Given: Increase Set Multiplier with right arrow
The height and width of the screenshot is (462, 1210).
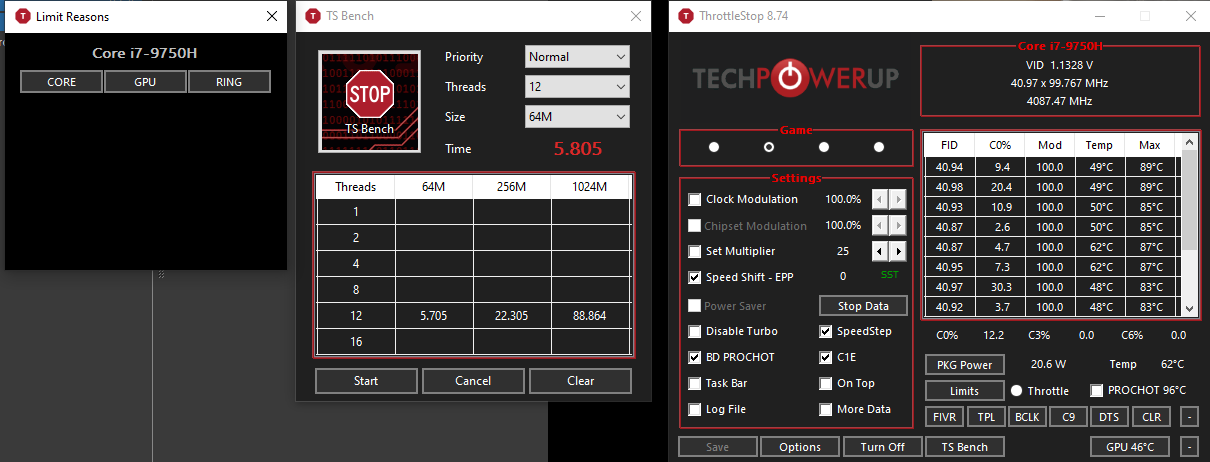Looking at the screenshot, I should pyautogui.click(x=898, y=251).
